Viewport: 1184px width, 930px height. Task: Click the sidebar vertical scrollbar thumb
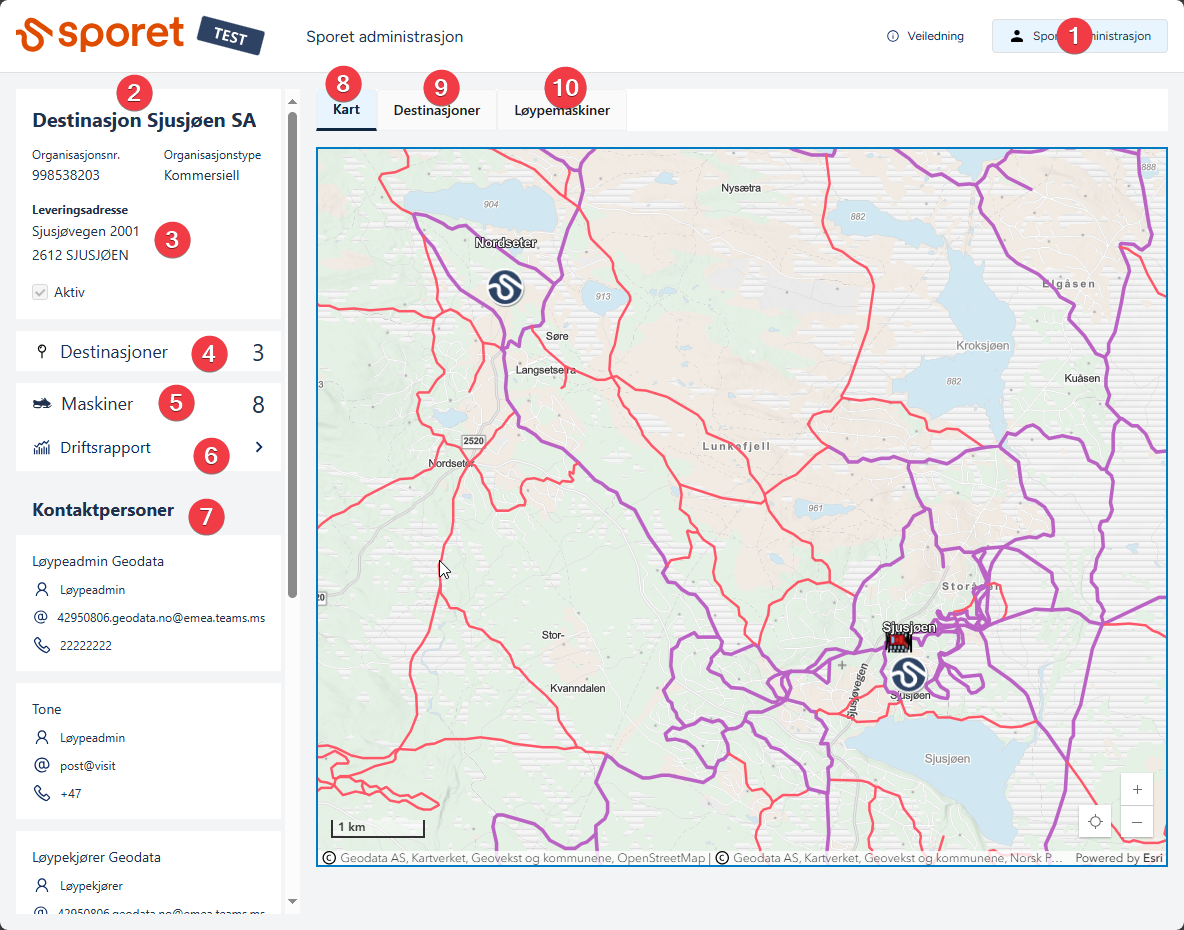click(x=292, y=350)
